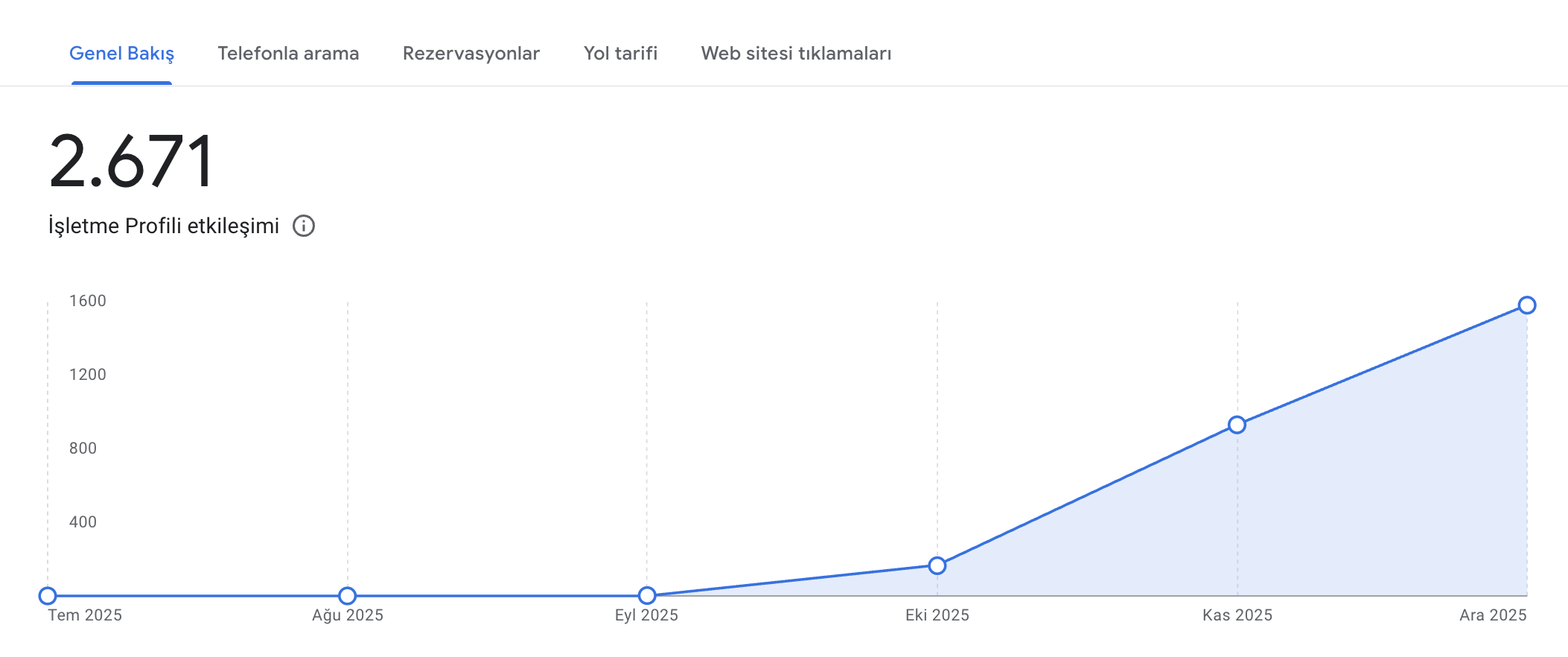Click the info icon beside İşletme Profili etkileşimi
This screenshot has height=657, width=1568.
tap(304, 226)
